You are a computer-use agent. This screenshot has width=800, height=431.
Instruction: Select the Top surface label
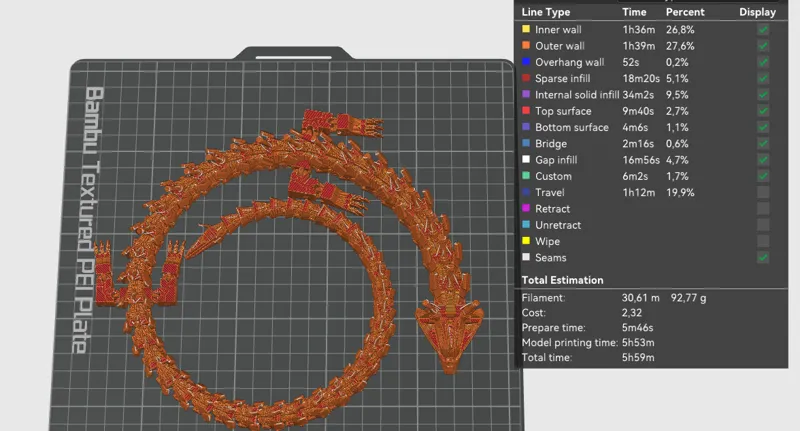563,111
